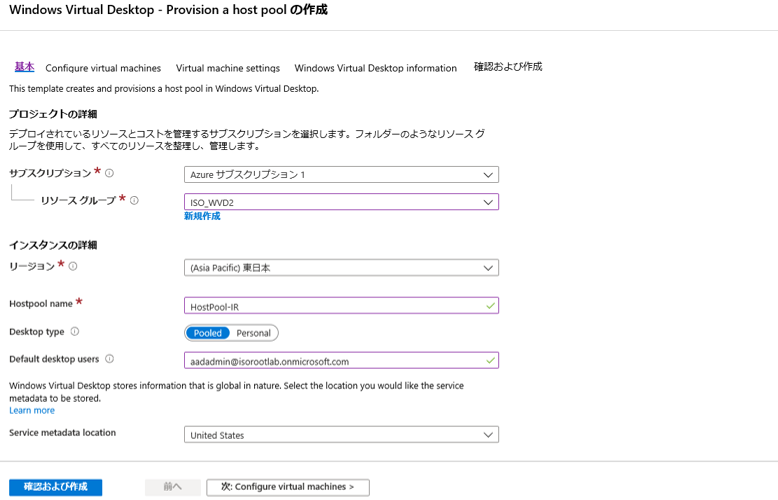Open the United States metadata location dropdown
The height and width of the screenshot is (500, 778).
point(341,435)
